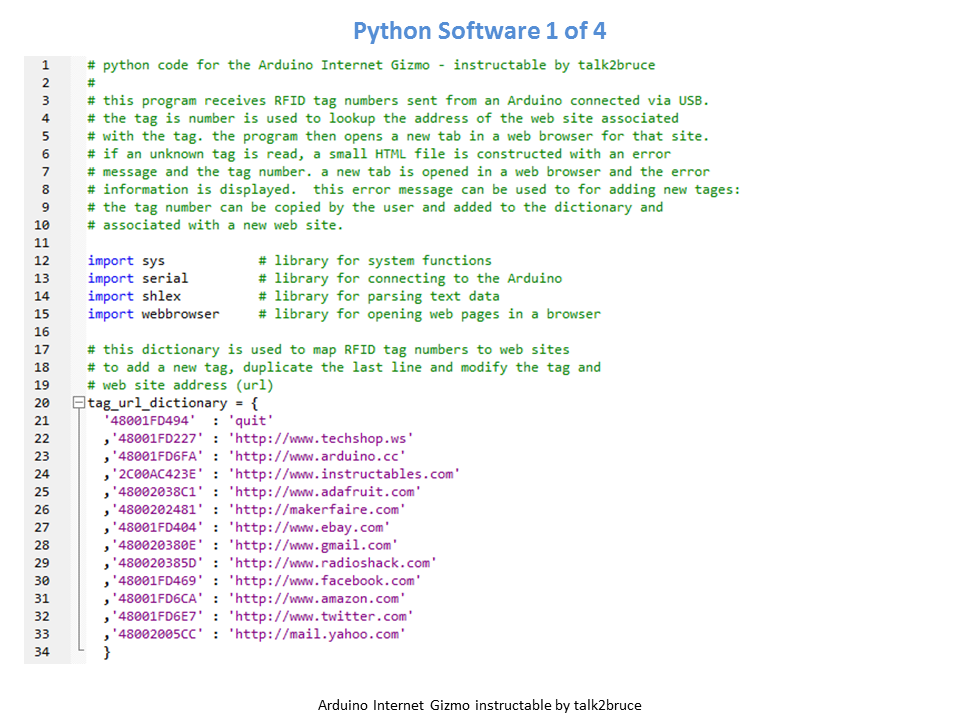Click the tag '48001FD469'
The height and width of the screenshot is (720, 960).
coord(157,580)
